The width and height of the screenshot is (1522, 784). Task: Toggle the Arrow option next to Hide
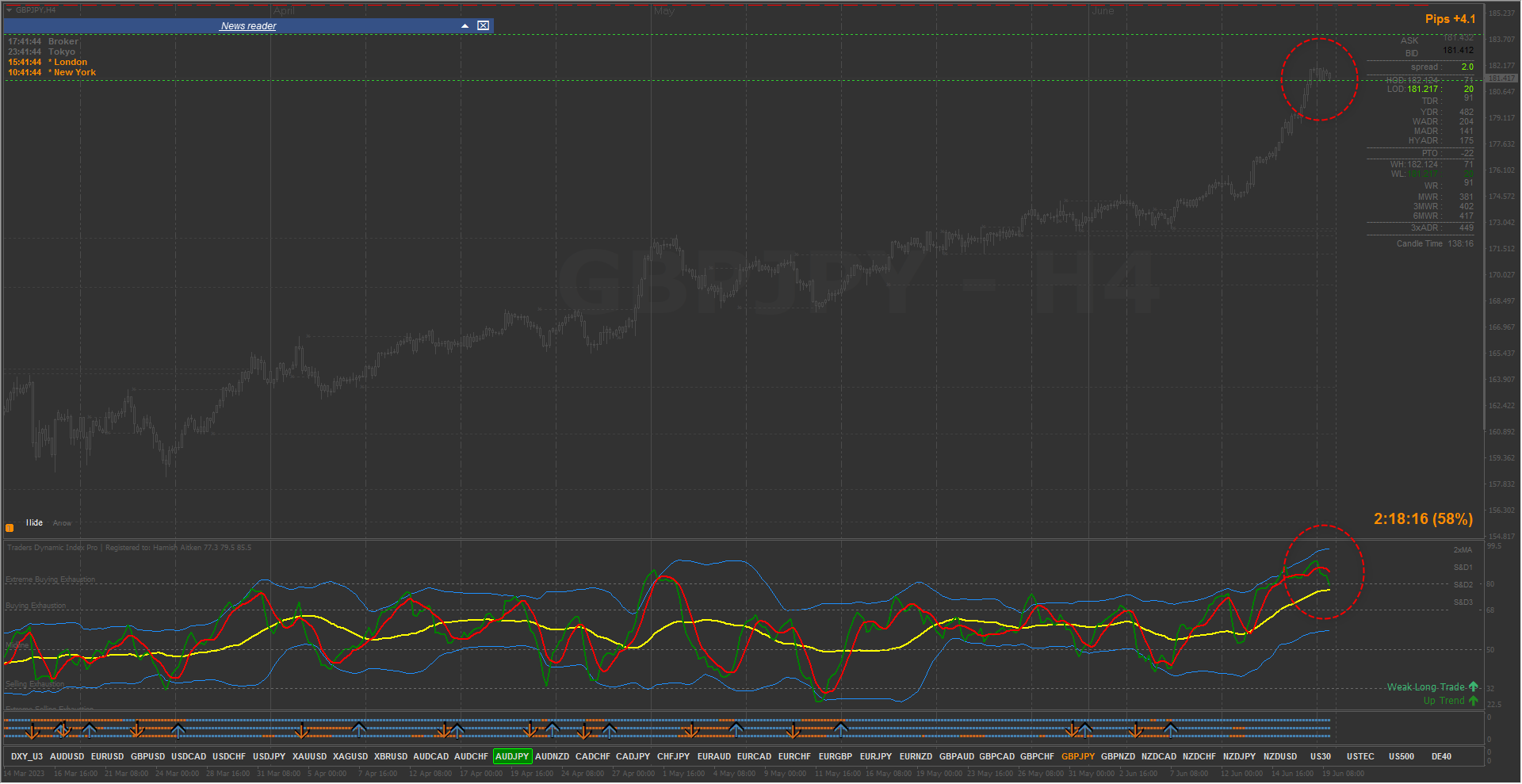point(62,523)
